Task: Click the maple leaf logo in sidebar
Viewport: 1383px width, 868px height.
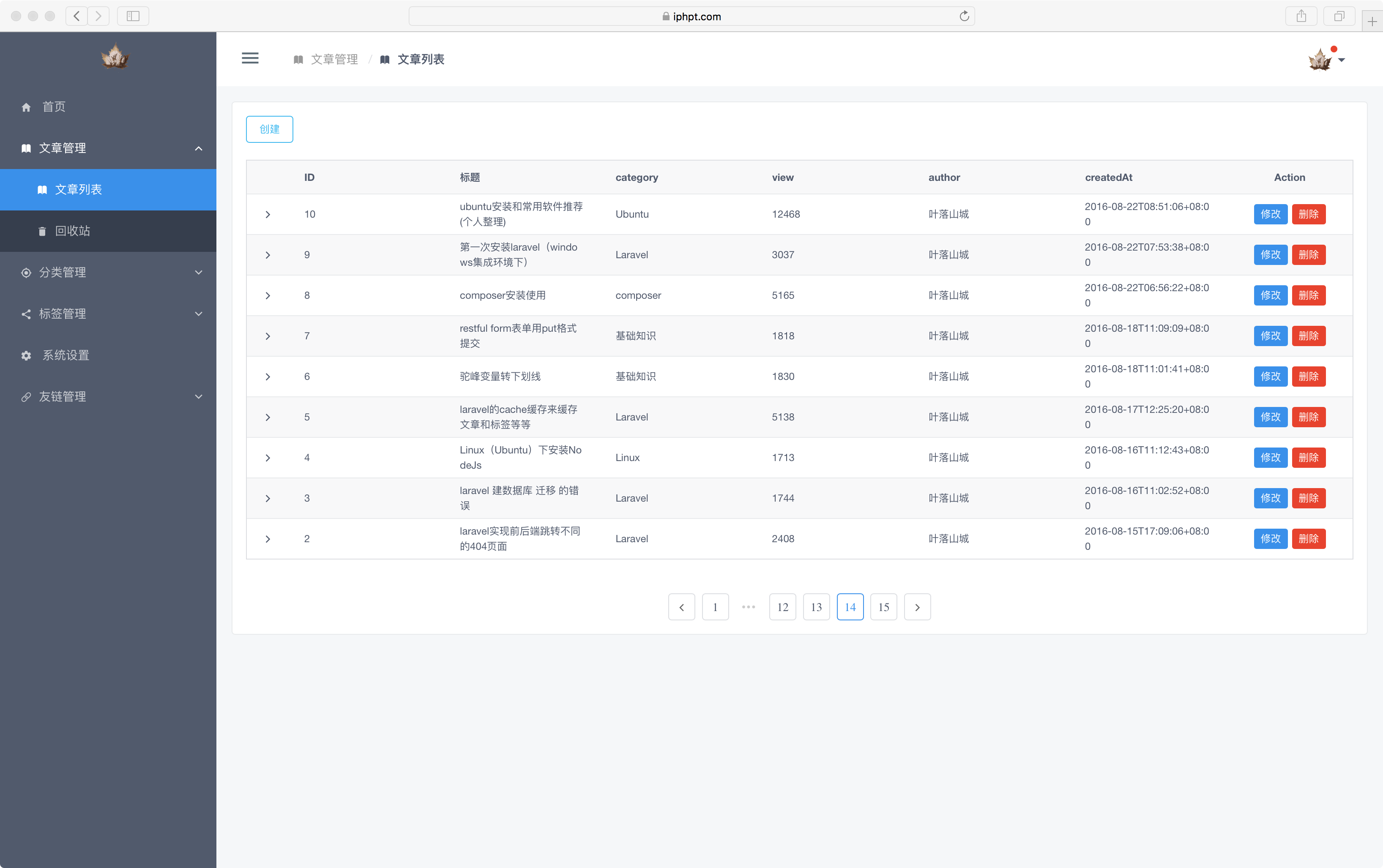Action: point(115,57)
